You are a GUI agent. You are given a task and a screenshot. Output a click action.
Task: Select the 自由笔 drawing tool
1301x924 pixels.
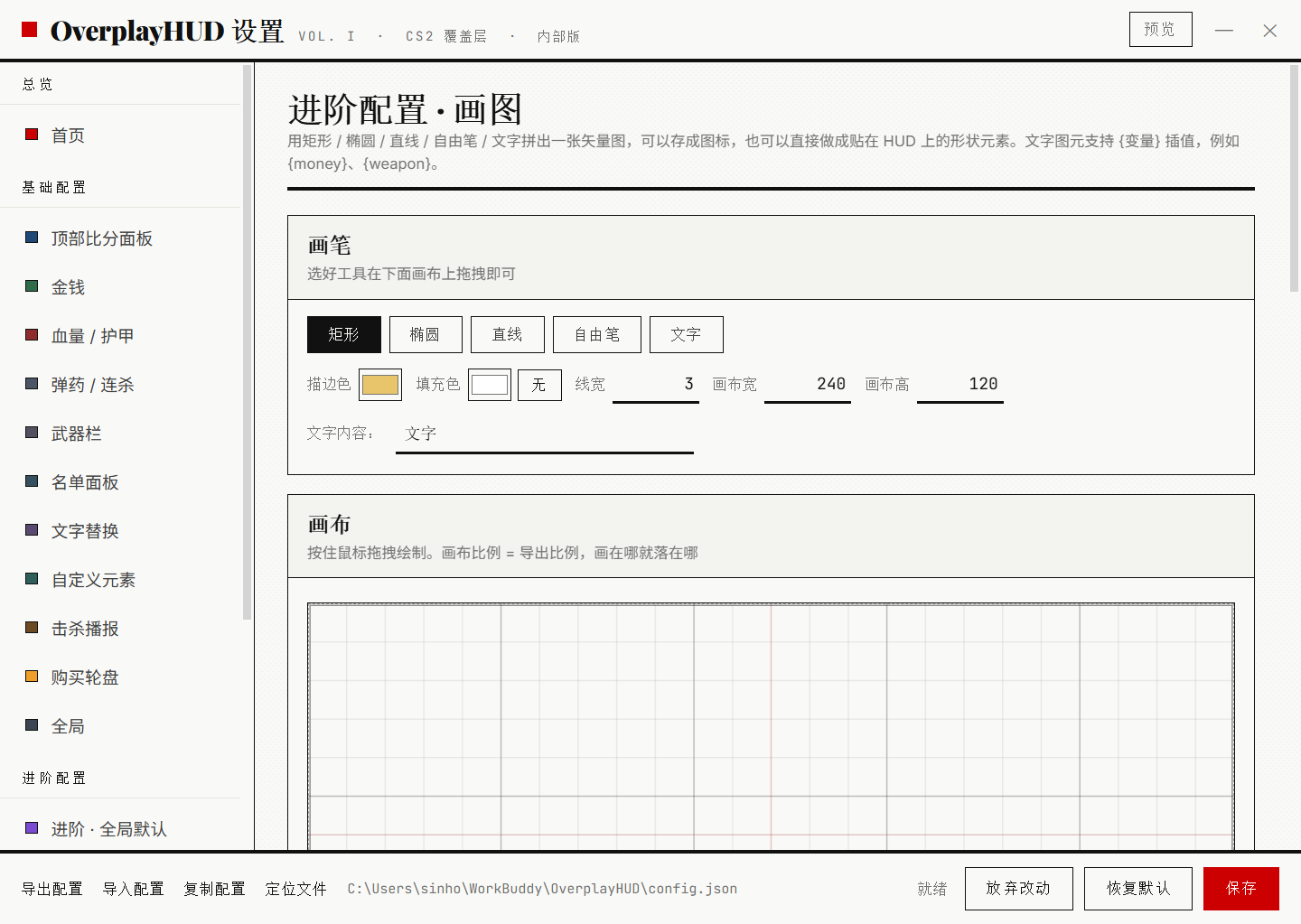point(597,334)
